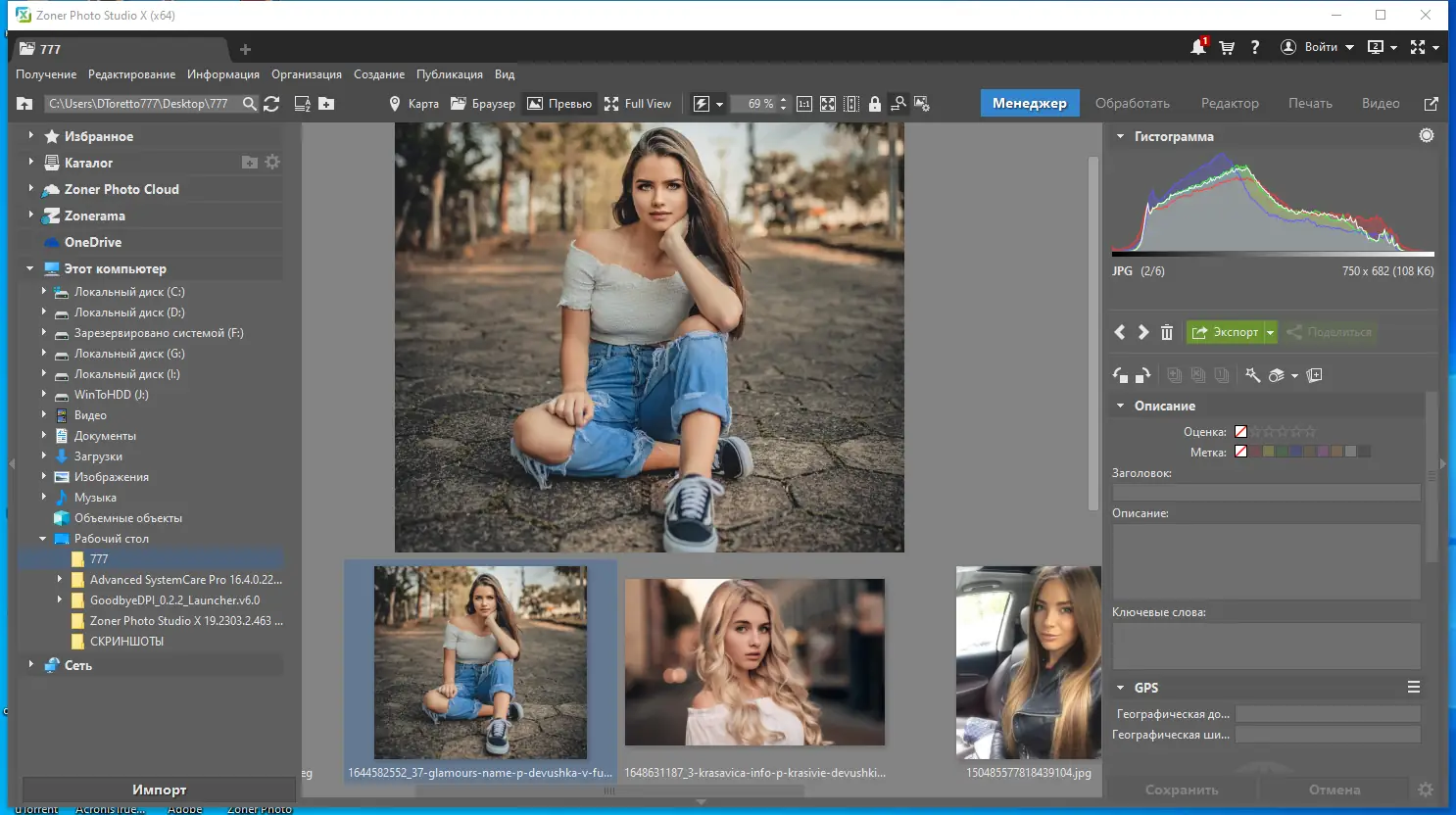The image size is (1456, 815).
Task: Select the green label color swatch
Action: pyautogui.click(x=1281, y=451)
